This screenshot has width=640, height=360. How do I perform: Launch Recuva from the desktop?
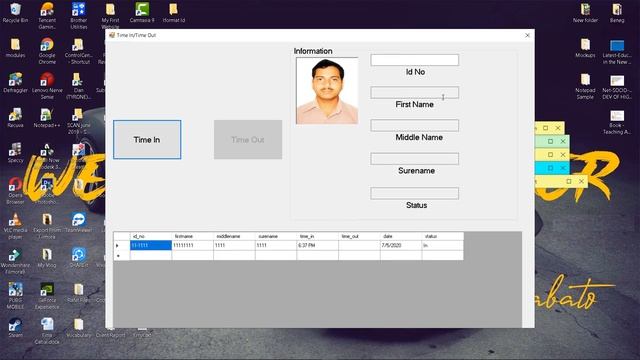16,118
